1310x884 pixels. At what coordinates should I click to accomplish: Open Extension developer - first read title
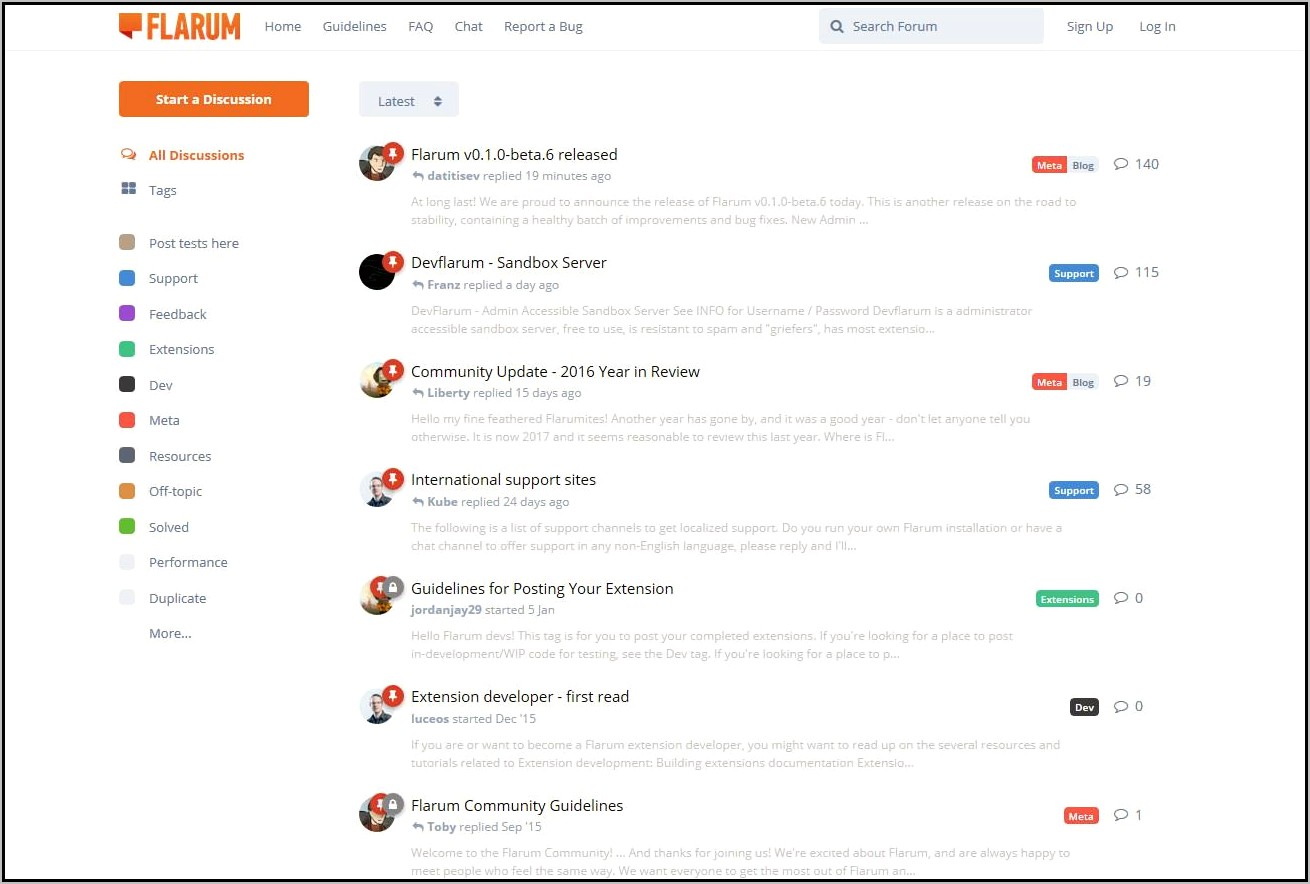pyautogui.click(x=520, y=696)
